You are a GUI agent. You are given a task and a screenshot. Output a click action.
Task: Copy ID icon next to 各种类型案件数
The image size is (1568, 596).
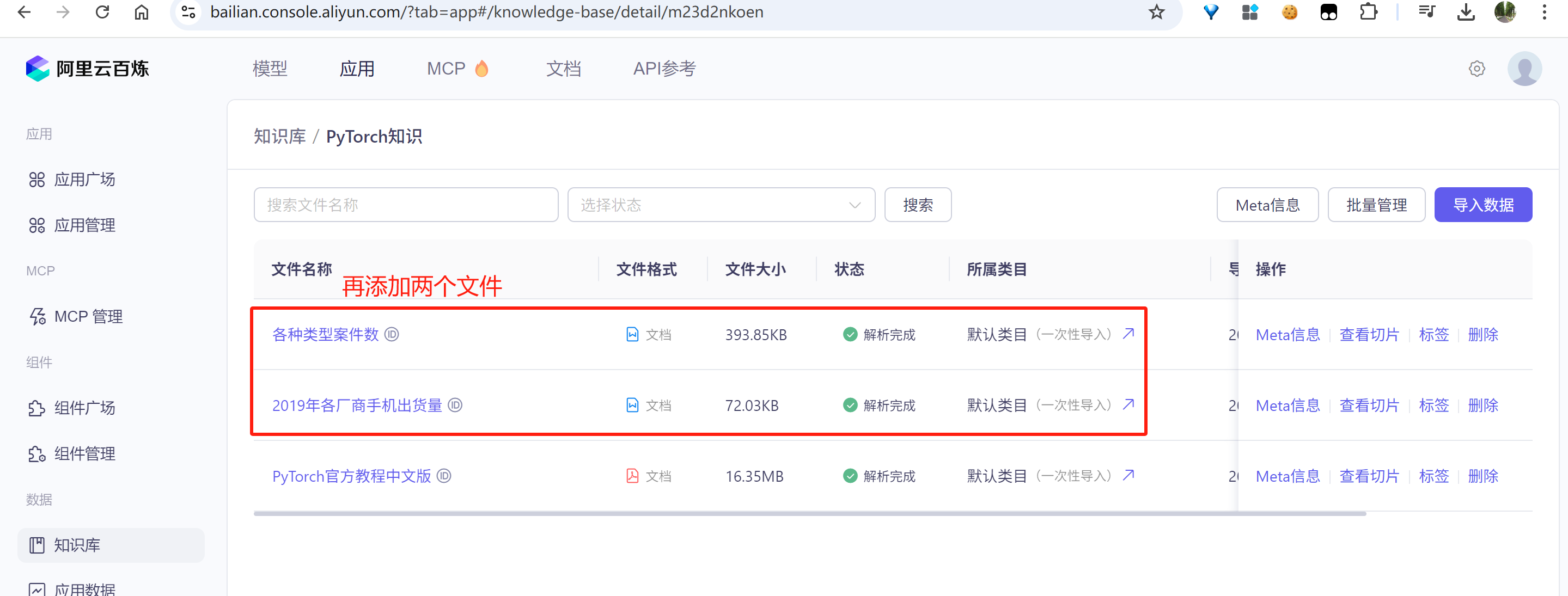[392, 335]
